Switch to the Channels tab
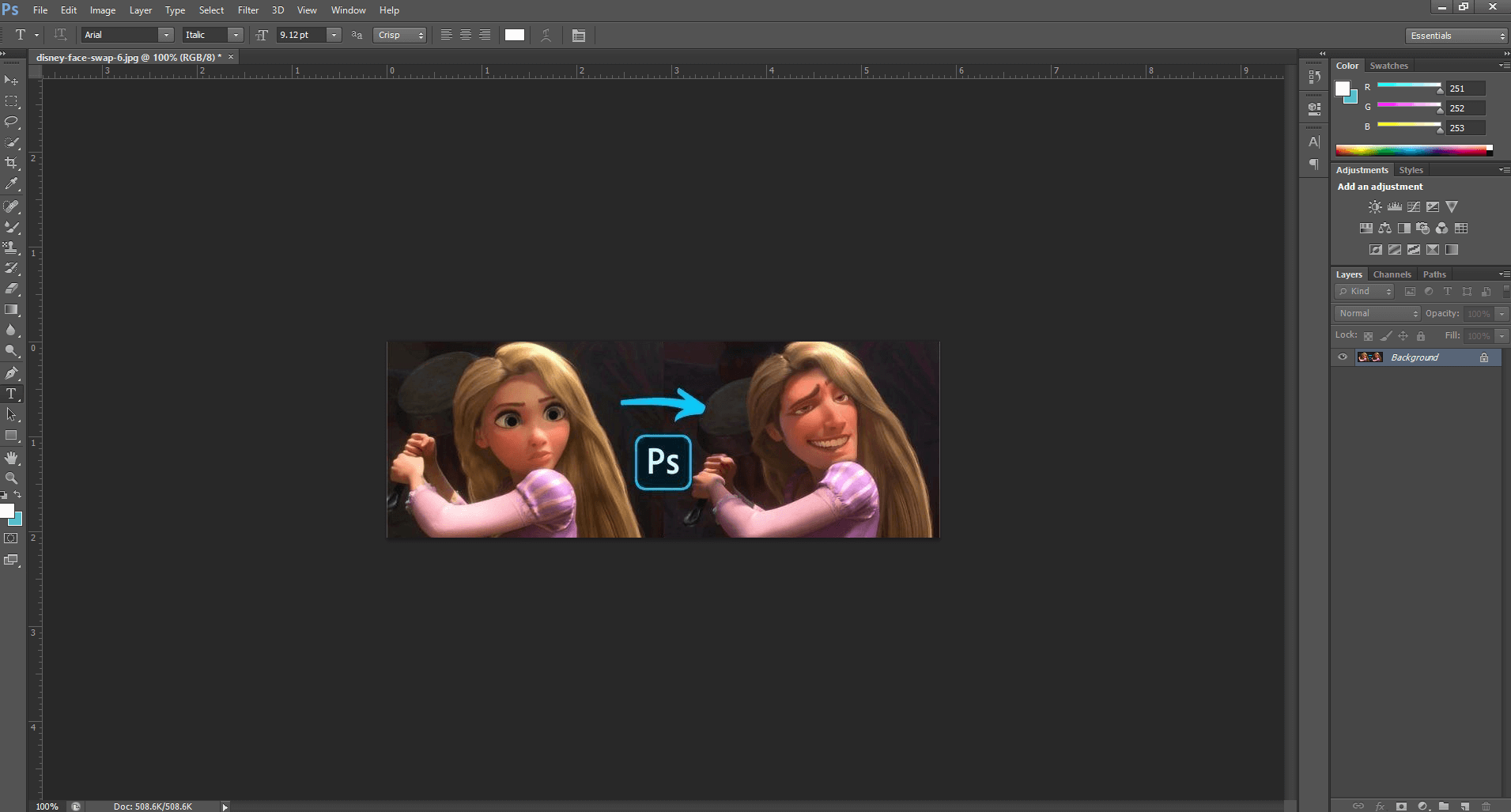Viewport: 1511px width, 812px height. pyautogui.click(x=1392, y=274)
